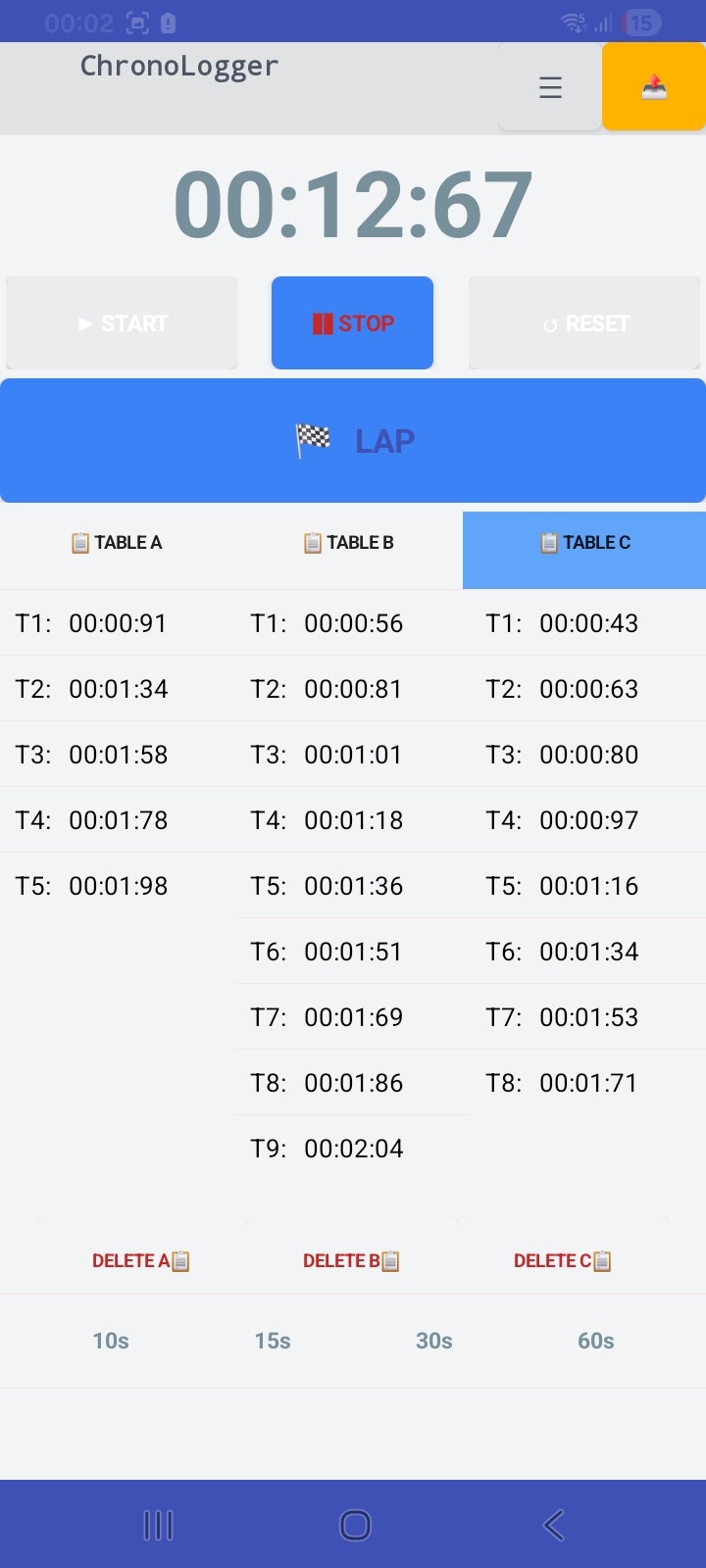Select the highlighted TABLE C tab
The width and height of the screenshot is (706, 1568).
pos(584,543)
